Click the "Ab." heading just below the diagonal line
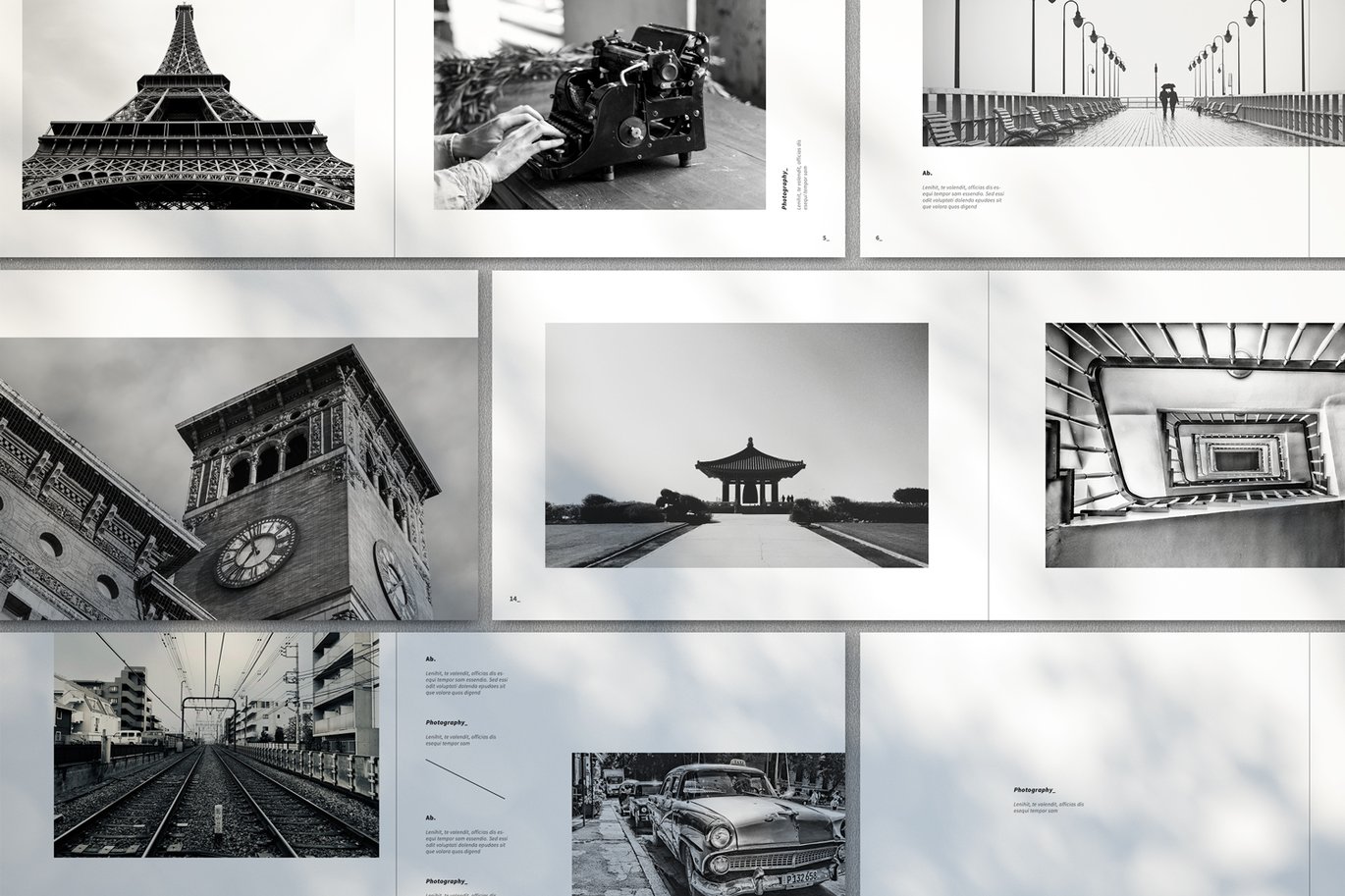The image size is (1345, 896). [430, 817]
